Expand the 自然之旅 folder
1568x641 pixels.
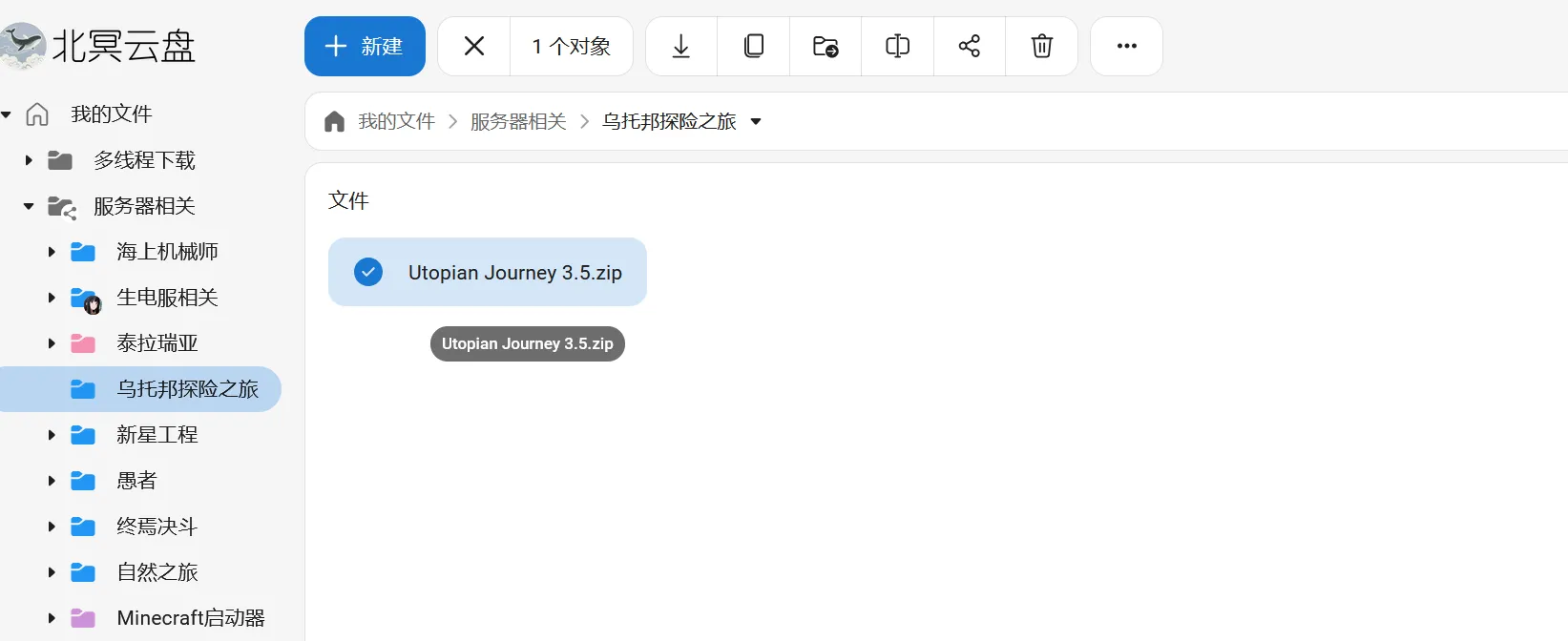(x=52, y=572)
